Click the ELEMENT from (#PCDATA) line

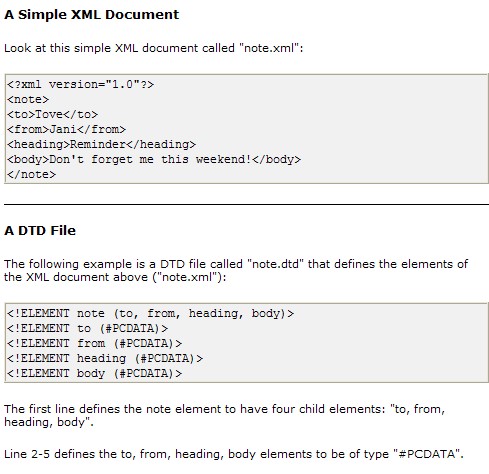click(x=94, y=343)
